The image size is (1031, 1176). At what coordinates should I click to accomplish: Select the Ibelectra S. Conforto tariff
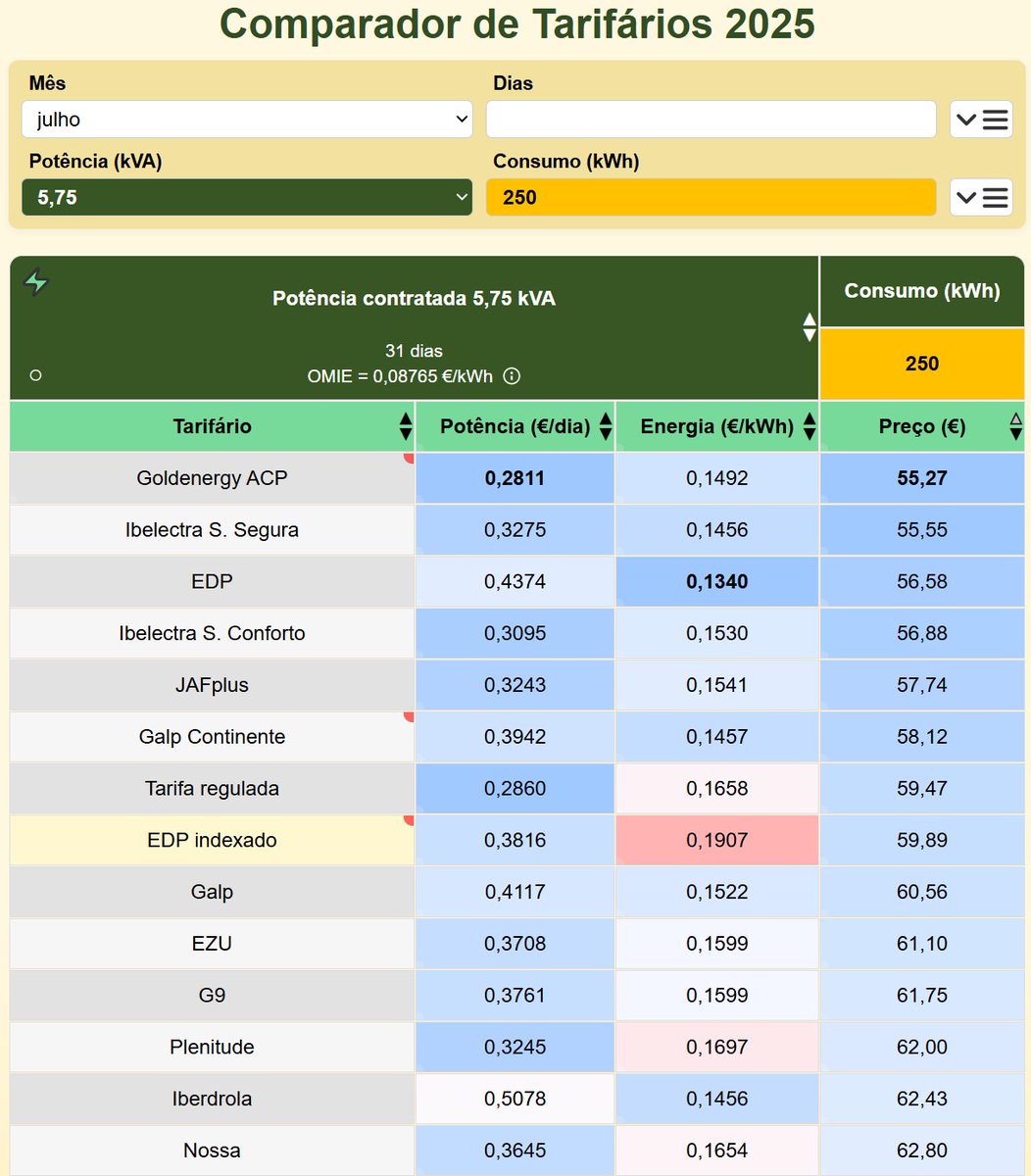[213, 633]
